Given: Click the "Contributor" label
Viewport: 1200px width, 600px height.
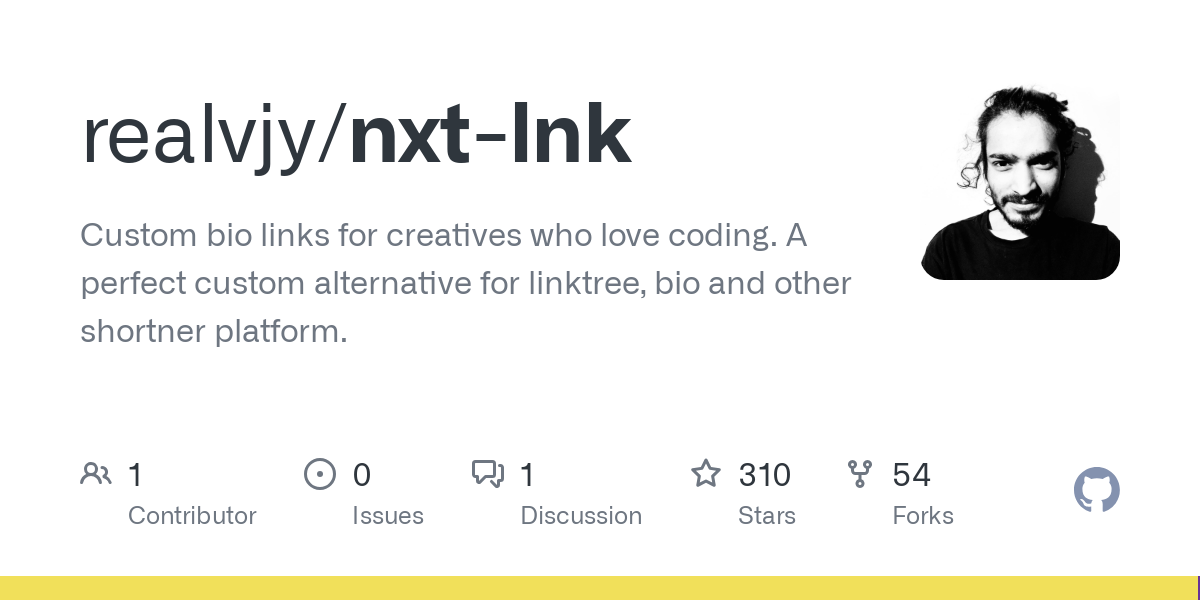Looking at the screenshot, I should click(x=192, y=516).
